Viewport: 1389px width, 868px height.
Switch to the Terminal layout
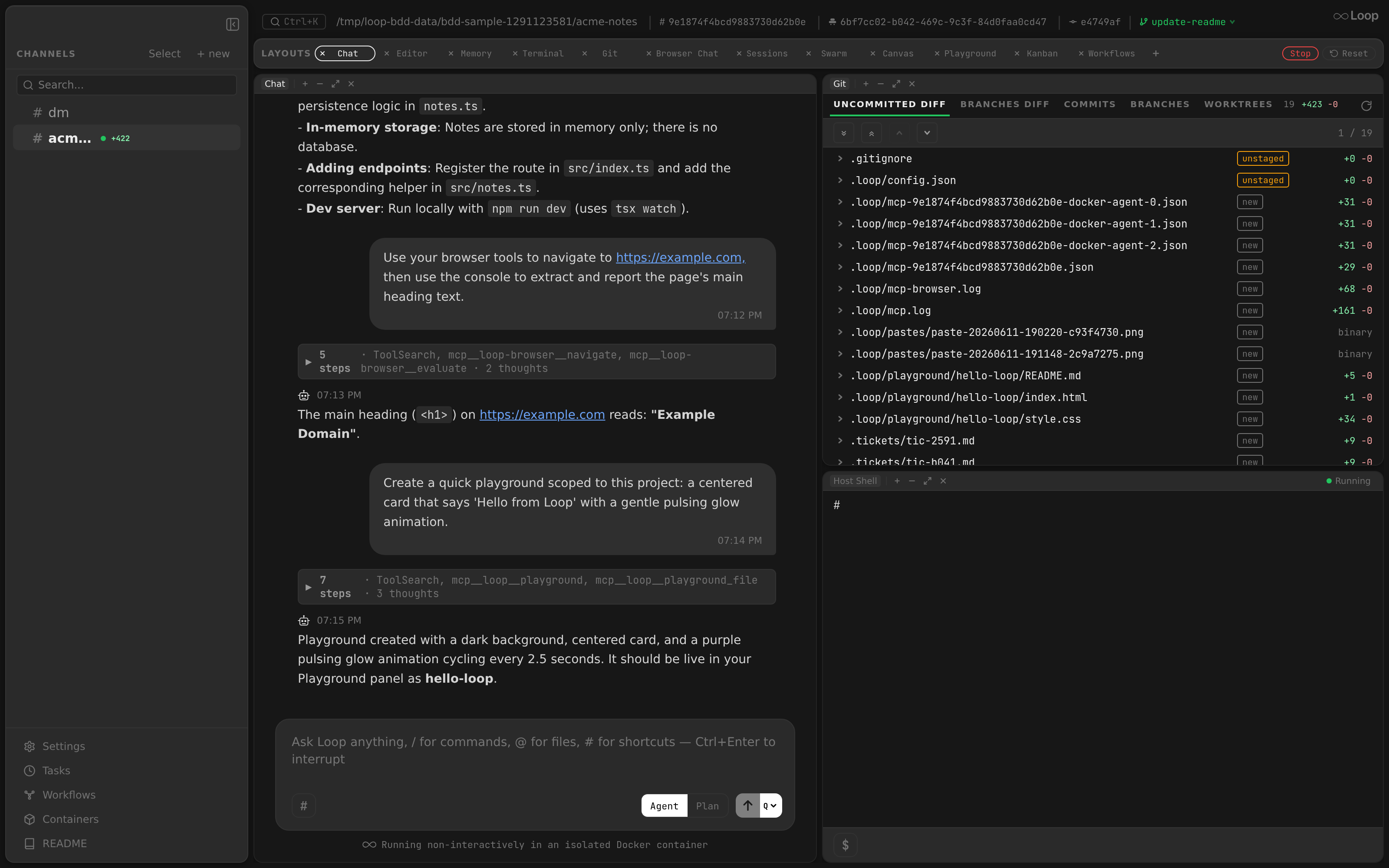click(543, 53)
